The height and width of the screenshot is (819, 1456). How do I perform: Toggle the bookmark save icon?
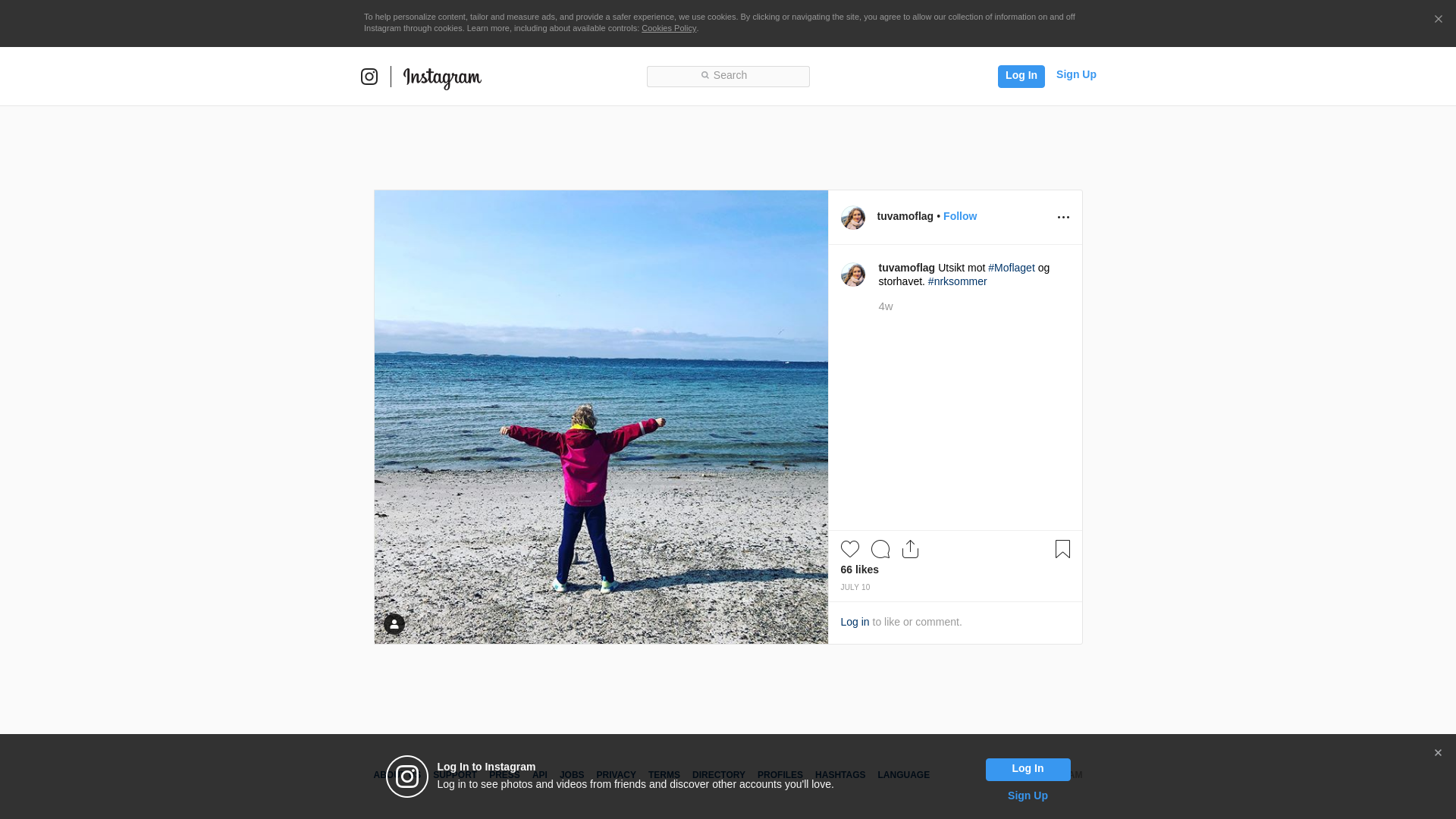tap(1062, 549)
